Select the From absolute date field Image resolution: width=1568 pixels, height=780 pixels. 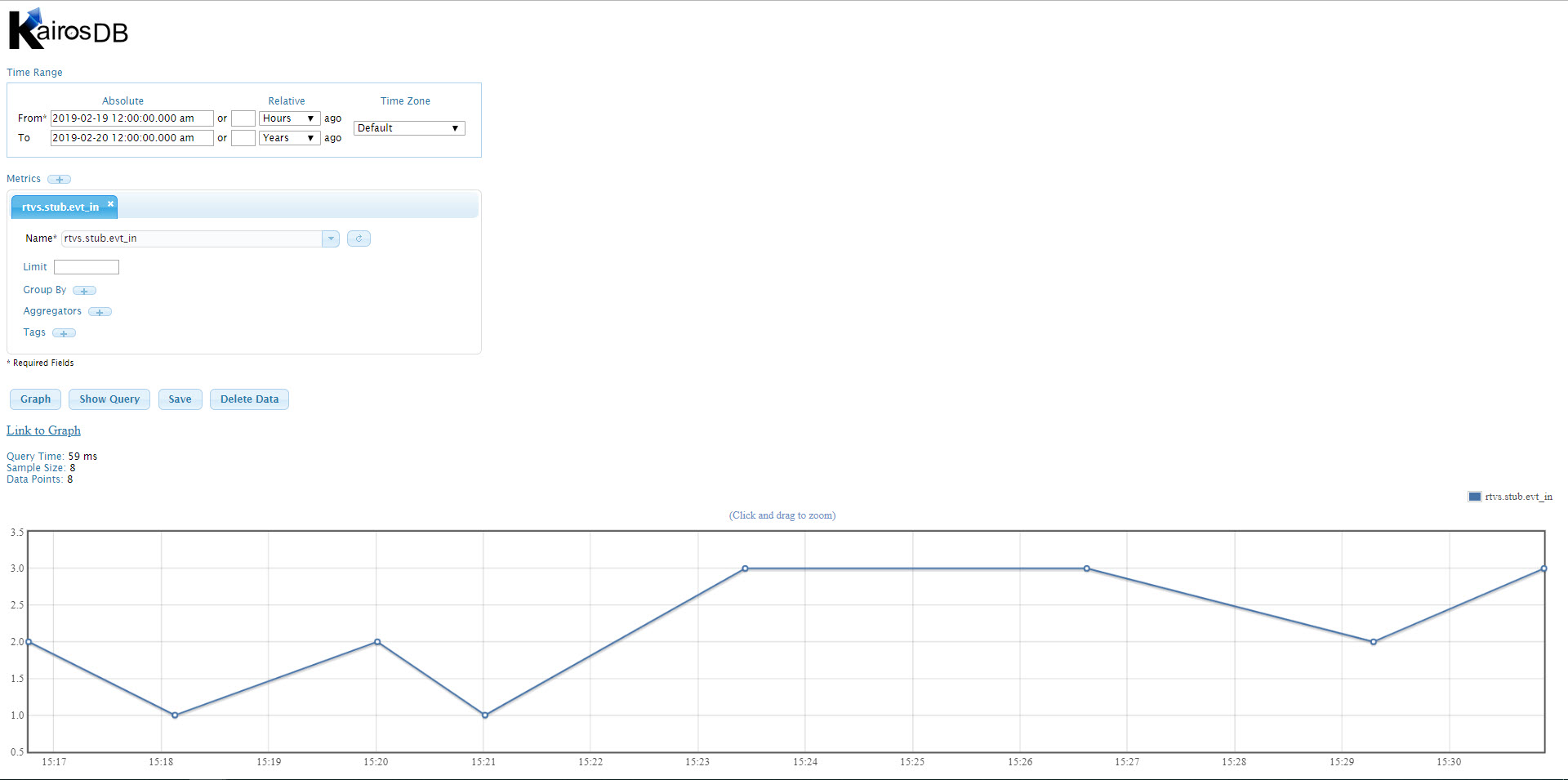[x=131, y=118]
